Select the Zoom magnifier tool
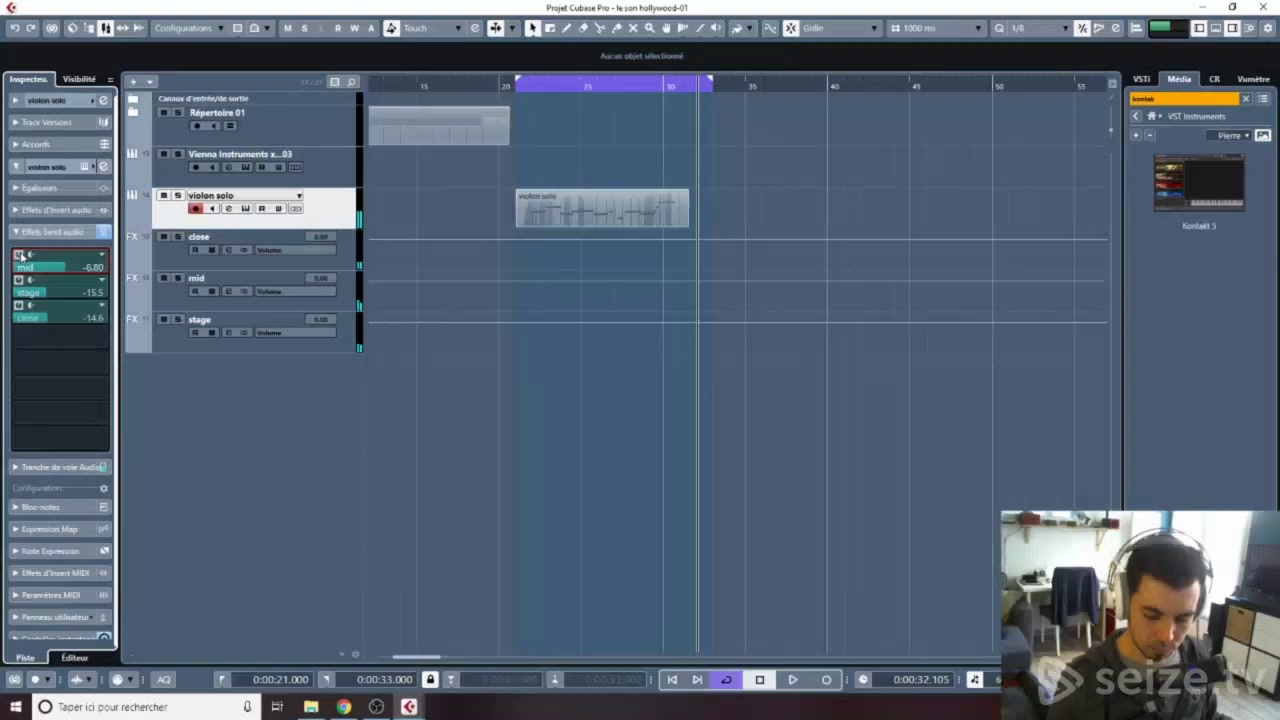The width and height of the screenshot is (1280, 720). tap(650, 28)
